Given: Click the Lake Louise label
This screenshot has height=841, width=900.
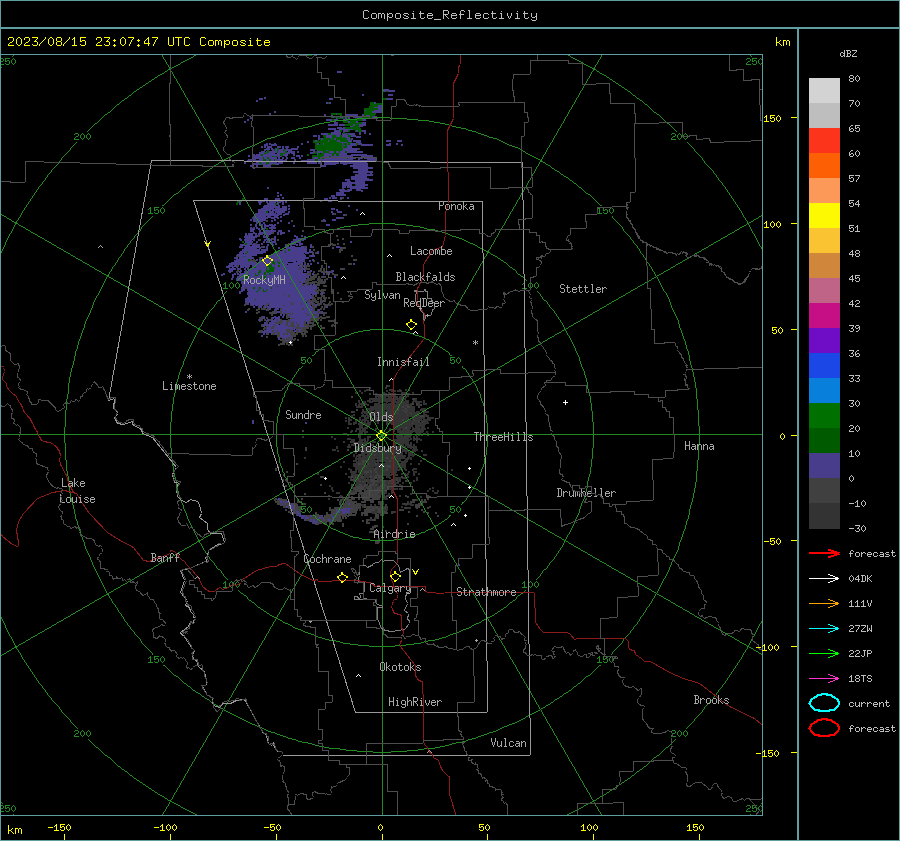Looking at the screenshot, I should coord(77,491).
